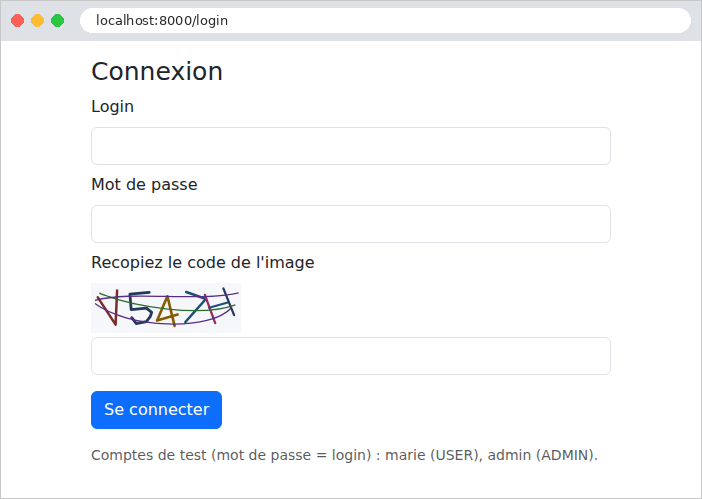Select the word marie in the hint
The height and width of the screenshot is (499, 702).
click(405, 455)
